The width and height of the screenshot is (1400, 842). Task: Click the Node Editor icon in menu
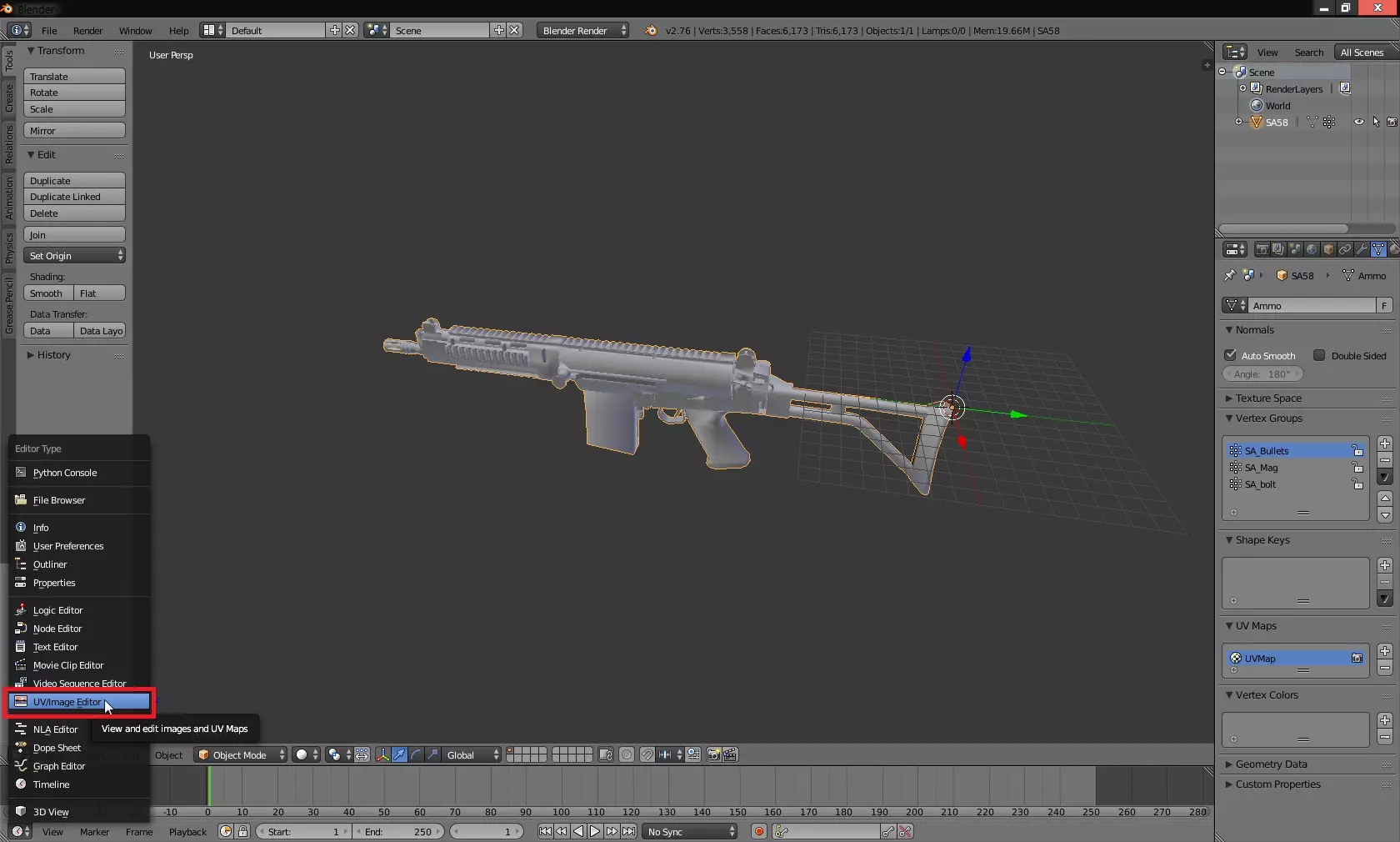click(21, 629)
